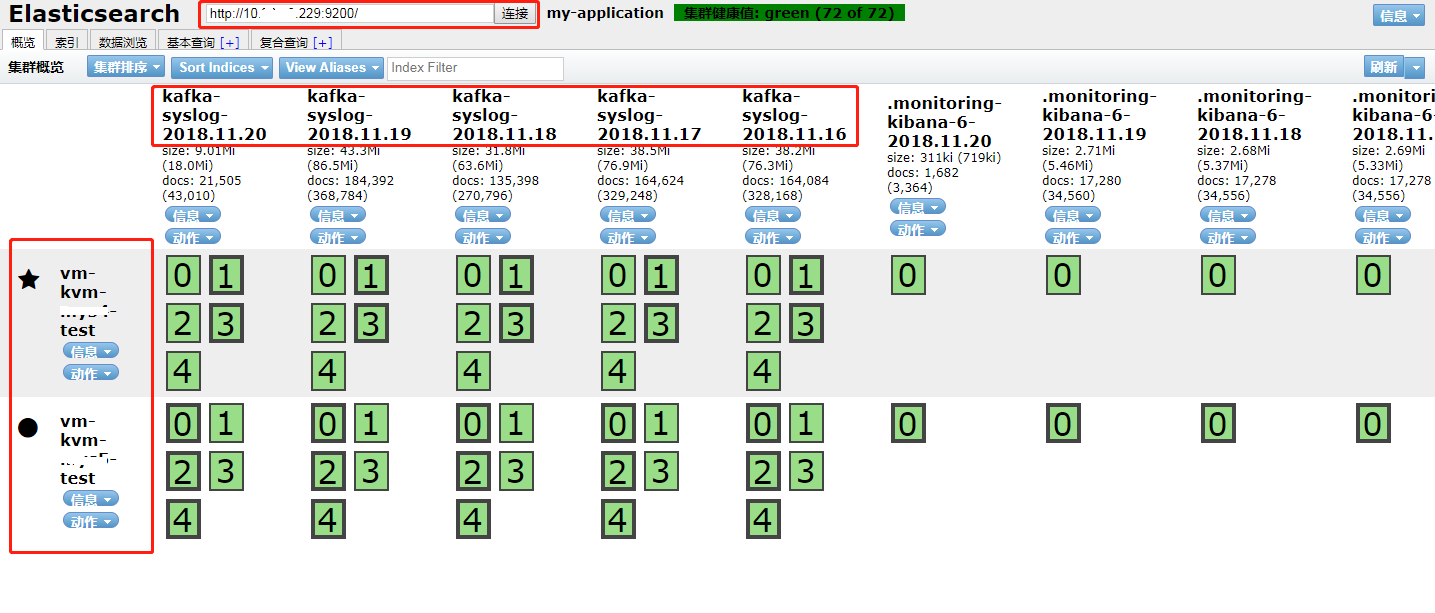
Task: Open 信息 menu of the star master node
Action: pyautogui.click(x=91, y=351)
